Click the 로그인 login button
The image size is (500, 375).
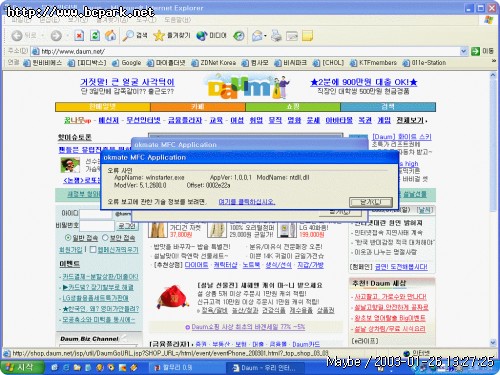click(127, 226)
